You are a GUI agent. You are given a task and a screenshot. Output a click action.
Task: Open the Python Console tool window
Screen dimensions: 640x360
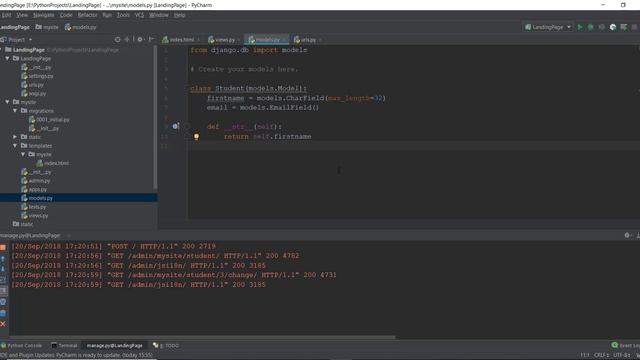coord(22,346)
